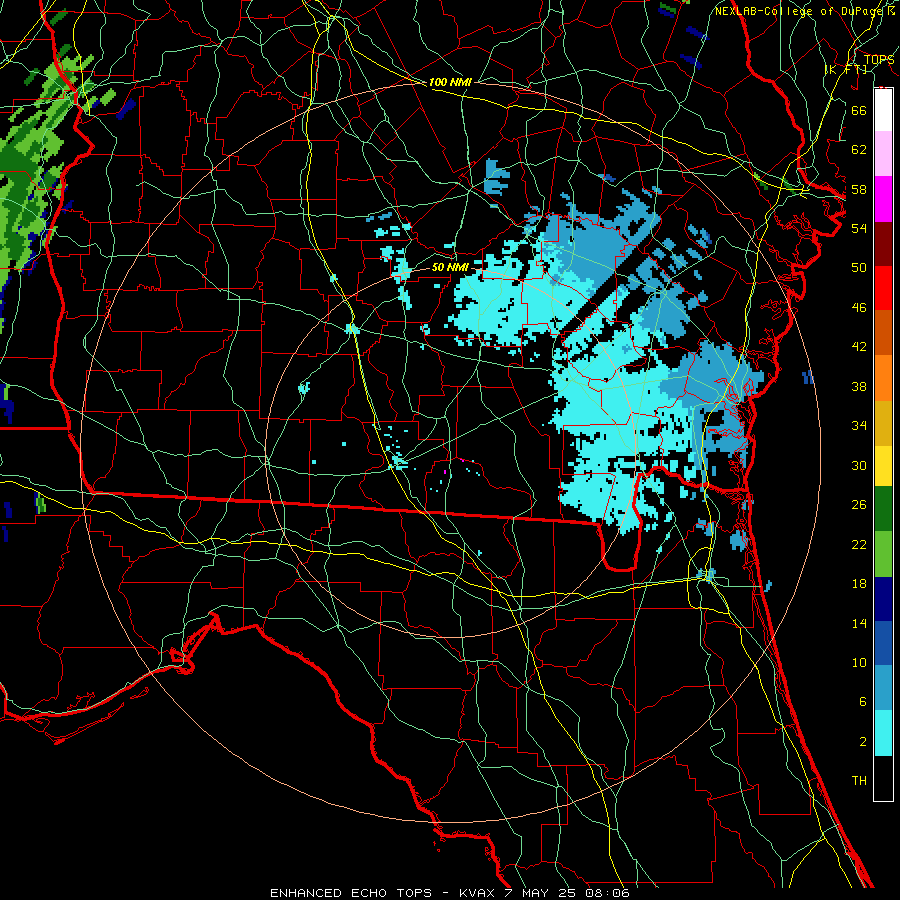Click the navy blue legend swatch
900x900 pixels.
[883, 599]
